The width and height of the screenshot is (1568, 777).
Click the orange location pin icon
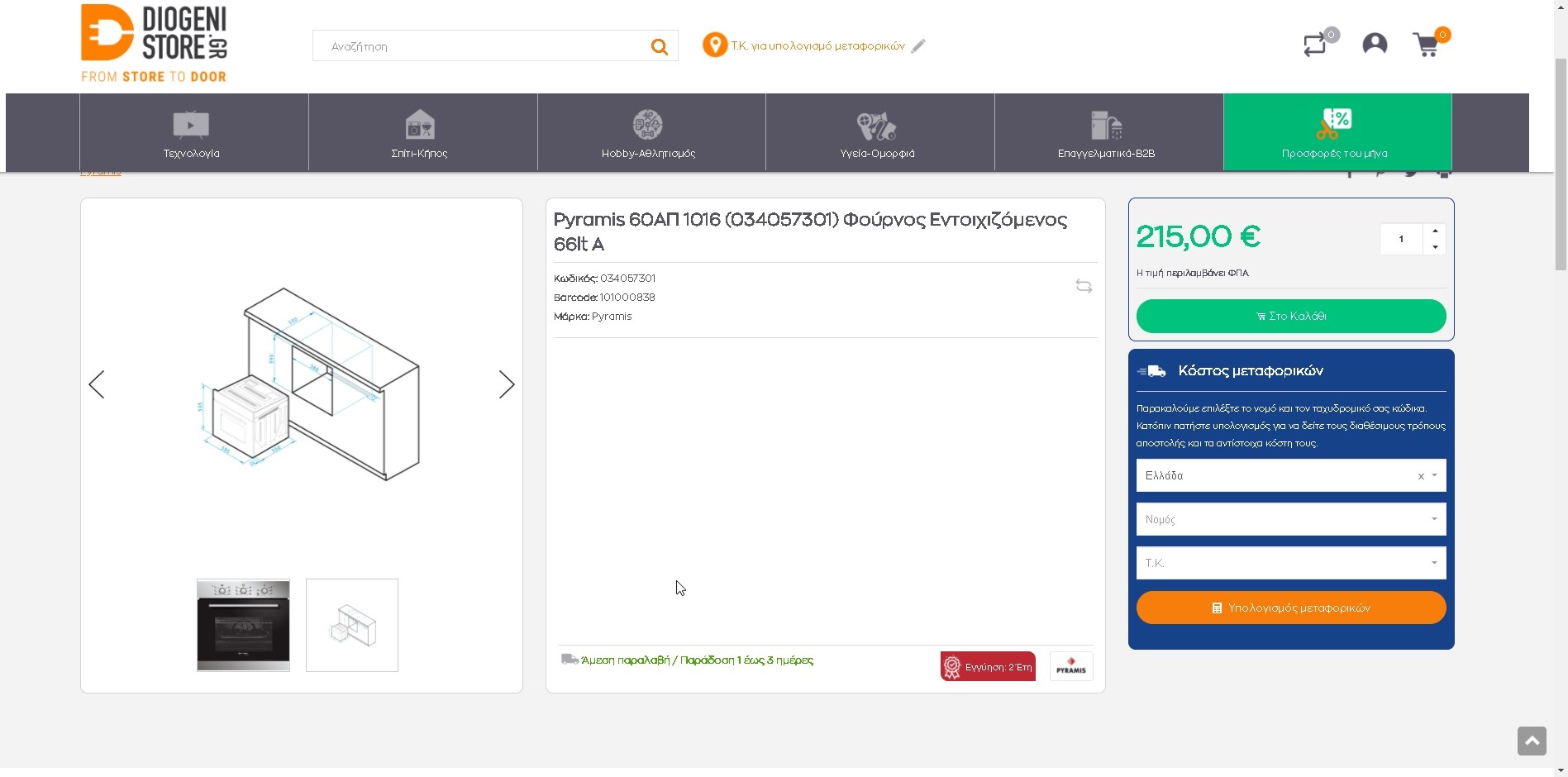click(714, 45)
